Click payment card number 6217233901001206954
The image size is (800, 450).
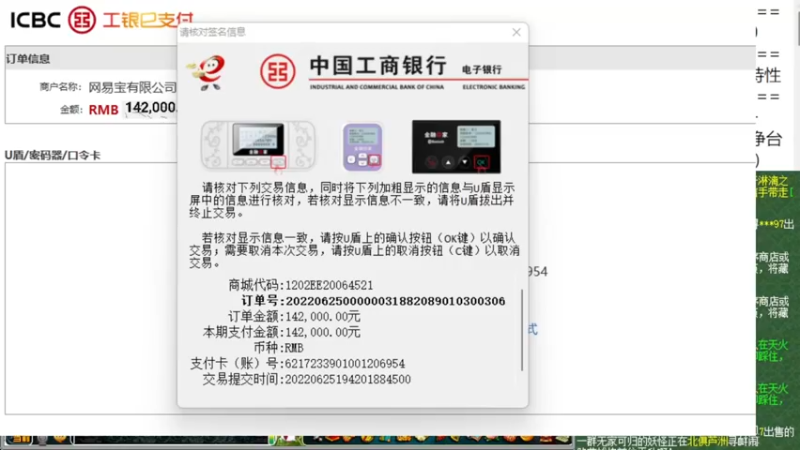click(x=344, y=364)
